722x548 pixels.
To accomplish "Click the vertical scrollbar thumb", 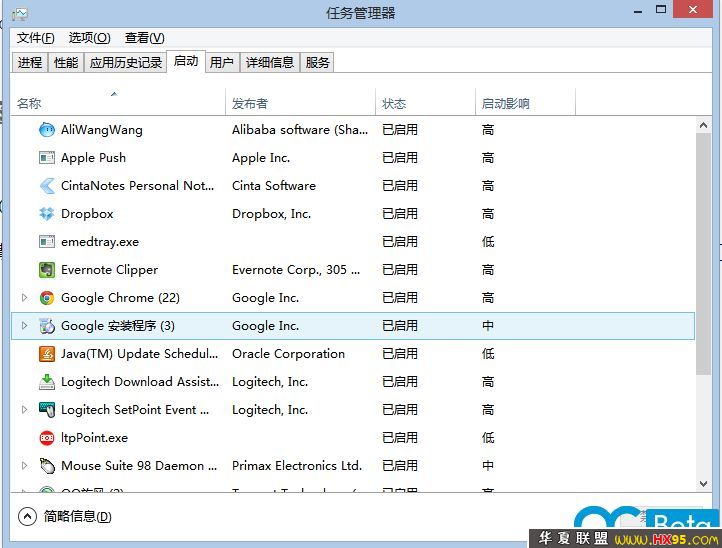I will 703,254.
